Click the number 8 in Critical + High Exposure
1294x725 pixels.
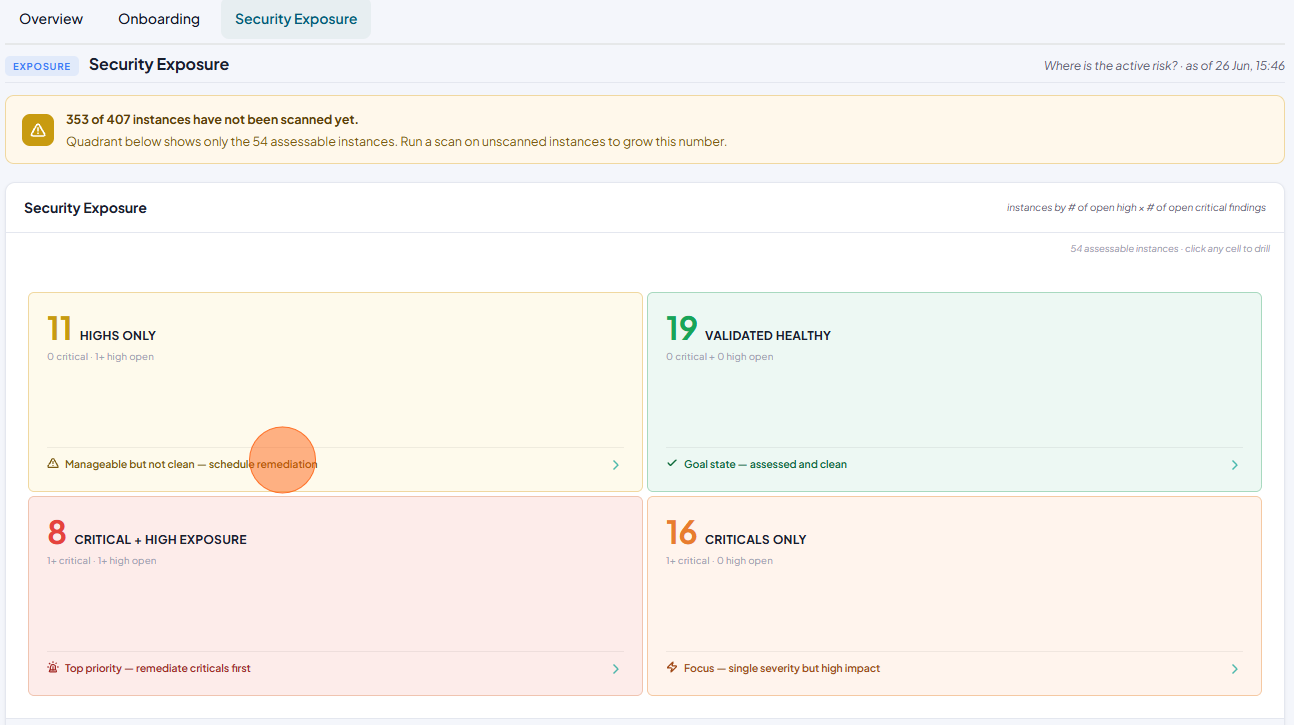click(57, 533)
